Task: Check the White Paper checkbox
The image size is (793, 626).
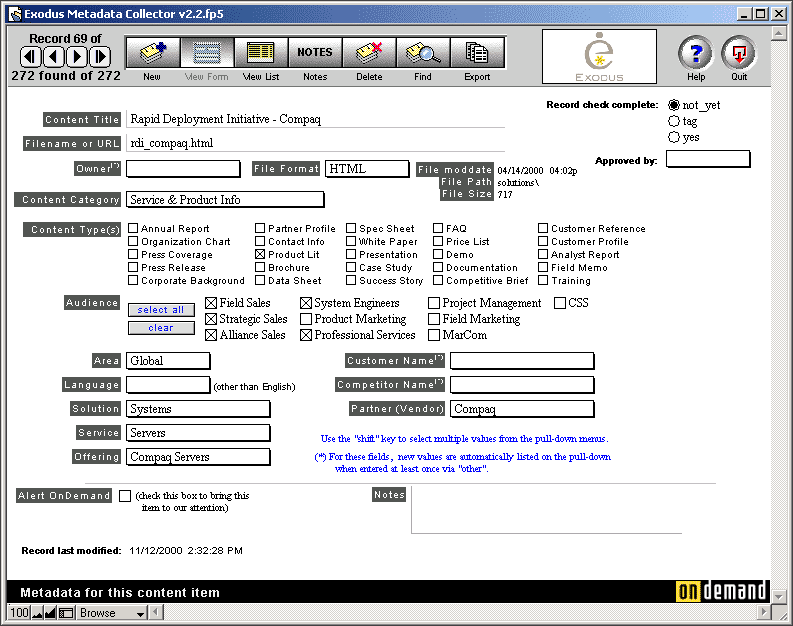Action: (351, 241)
